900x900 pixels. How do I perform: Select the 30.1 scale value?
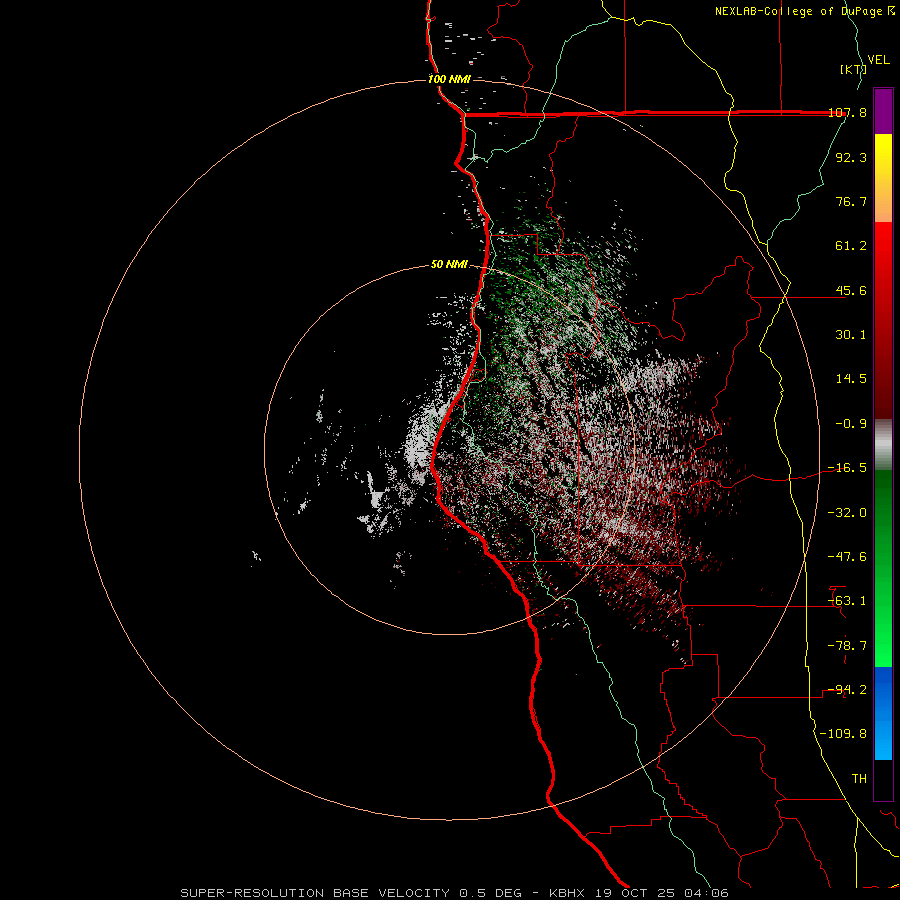tap(851, 335)
